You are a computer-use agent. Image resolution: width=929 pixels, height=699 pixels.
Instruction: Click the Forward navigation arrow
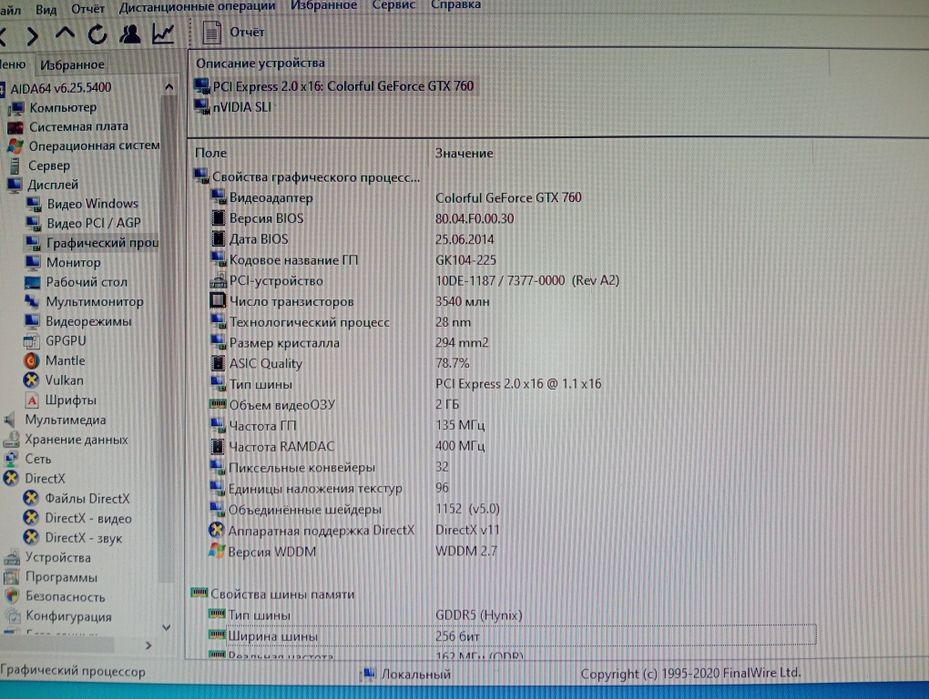point(33,36)
